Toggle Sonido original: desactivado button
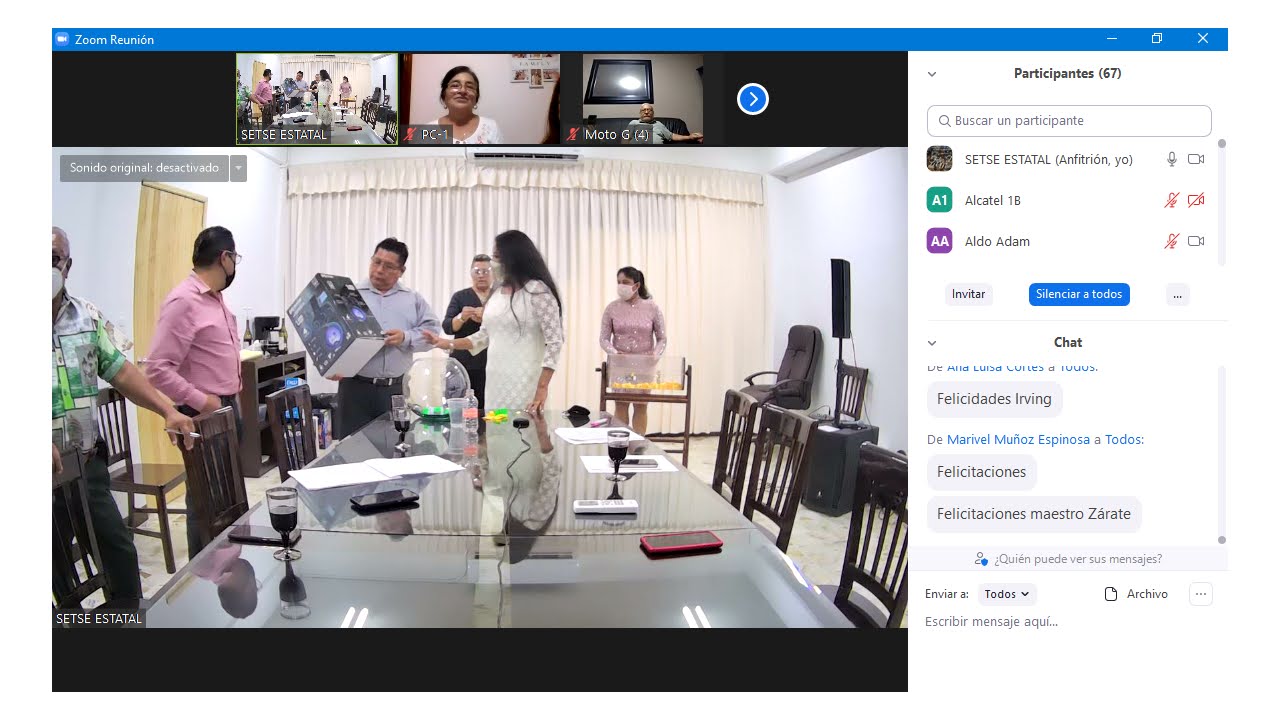This screenshot has height=720, width=1280. tap(144, 168)
